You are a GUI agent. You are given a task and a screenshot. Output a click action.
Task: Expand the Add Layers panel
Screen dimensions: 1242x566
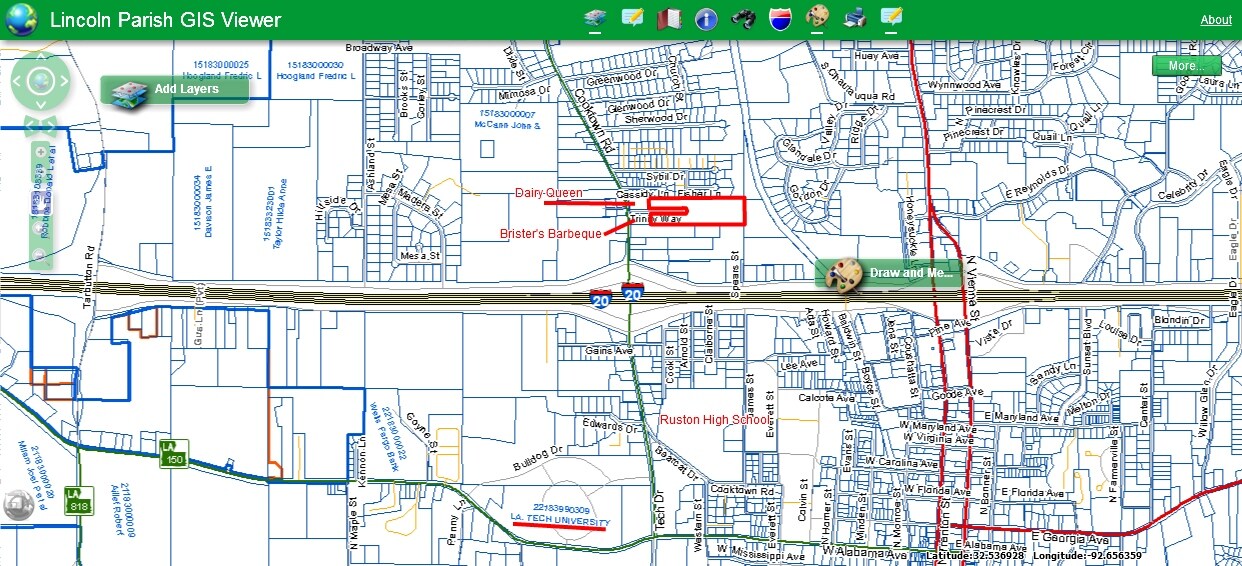(174, 90)
